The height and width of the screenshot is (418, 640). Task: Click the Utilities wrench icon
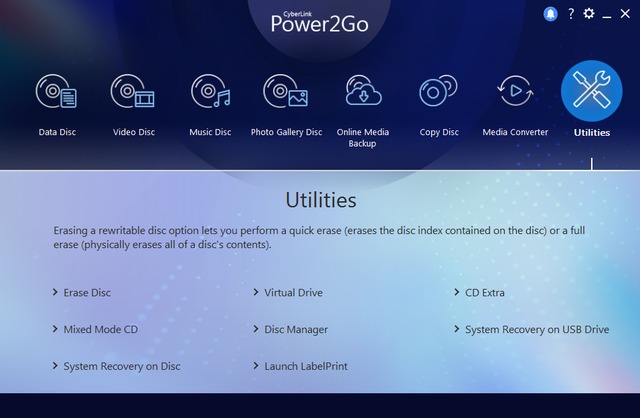point(591,92)
